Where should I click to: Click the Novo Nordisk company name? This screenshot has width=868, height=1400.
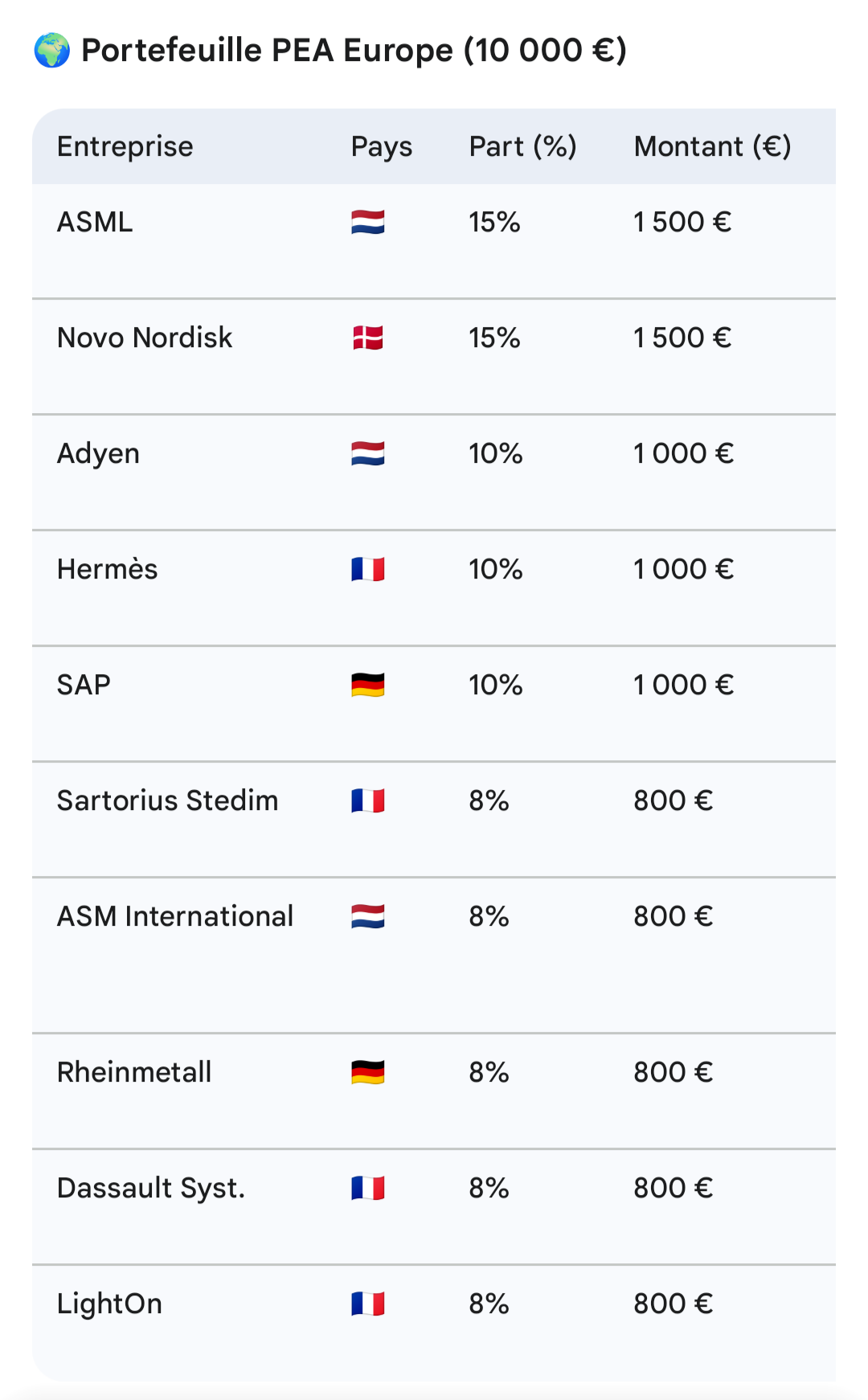click(145, 338)
